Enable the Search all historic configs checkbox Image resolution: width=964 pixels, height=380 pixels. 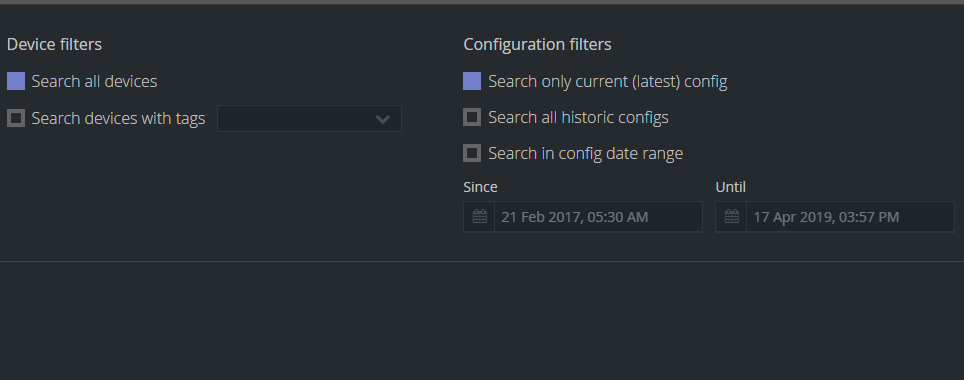tap(472, 117)
